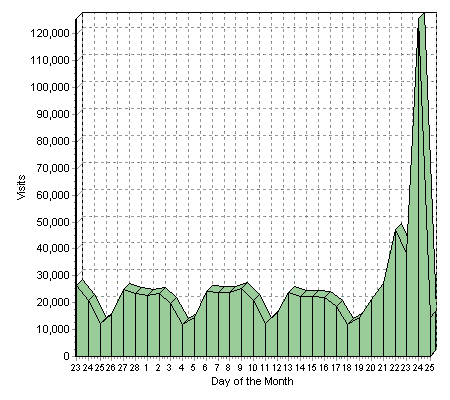This screenshot has width=450, height=400.
Task: Click the 100,000 y-axis label
Action: pyautogui.click(x=50, y=87)
